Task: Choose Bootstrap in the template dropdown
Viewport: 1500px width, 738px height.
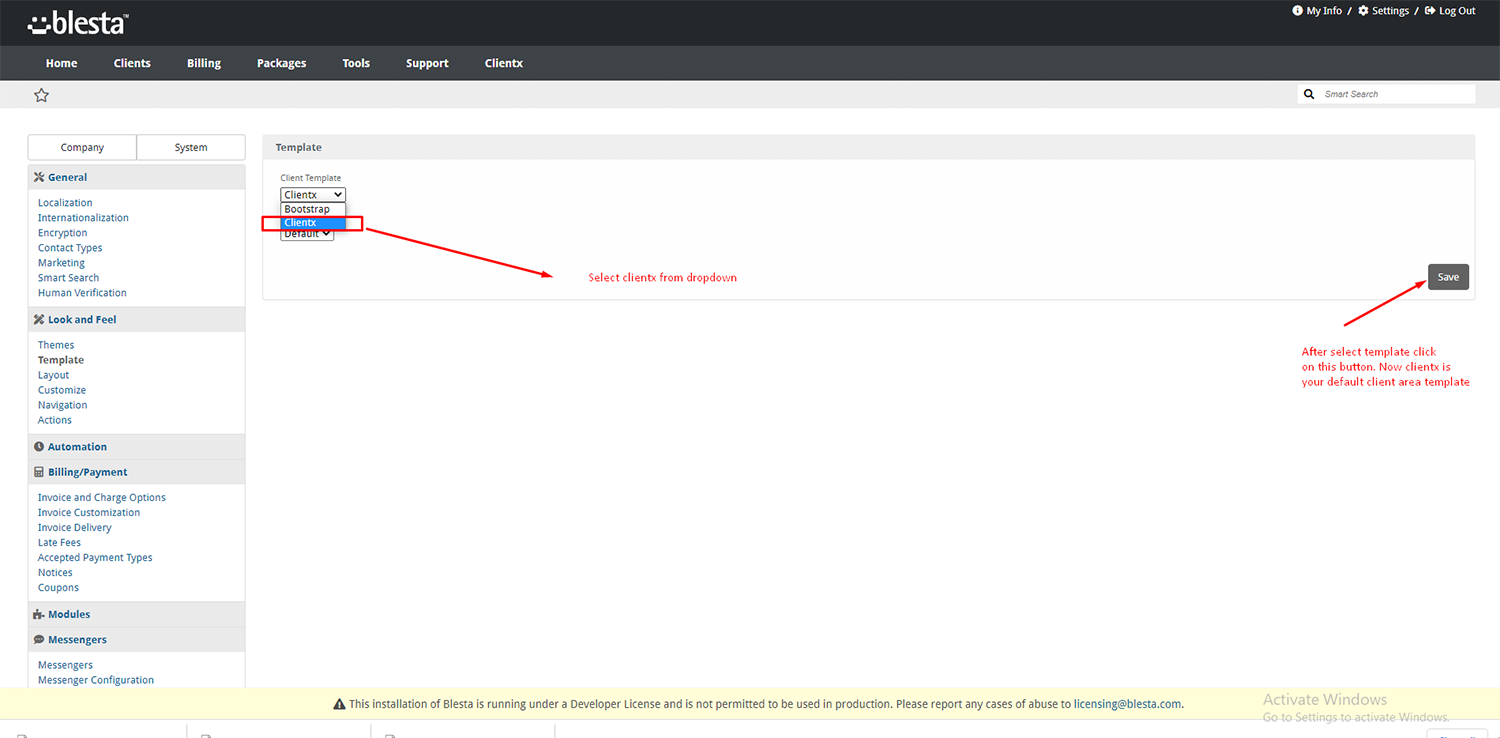Action: 313,209
